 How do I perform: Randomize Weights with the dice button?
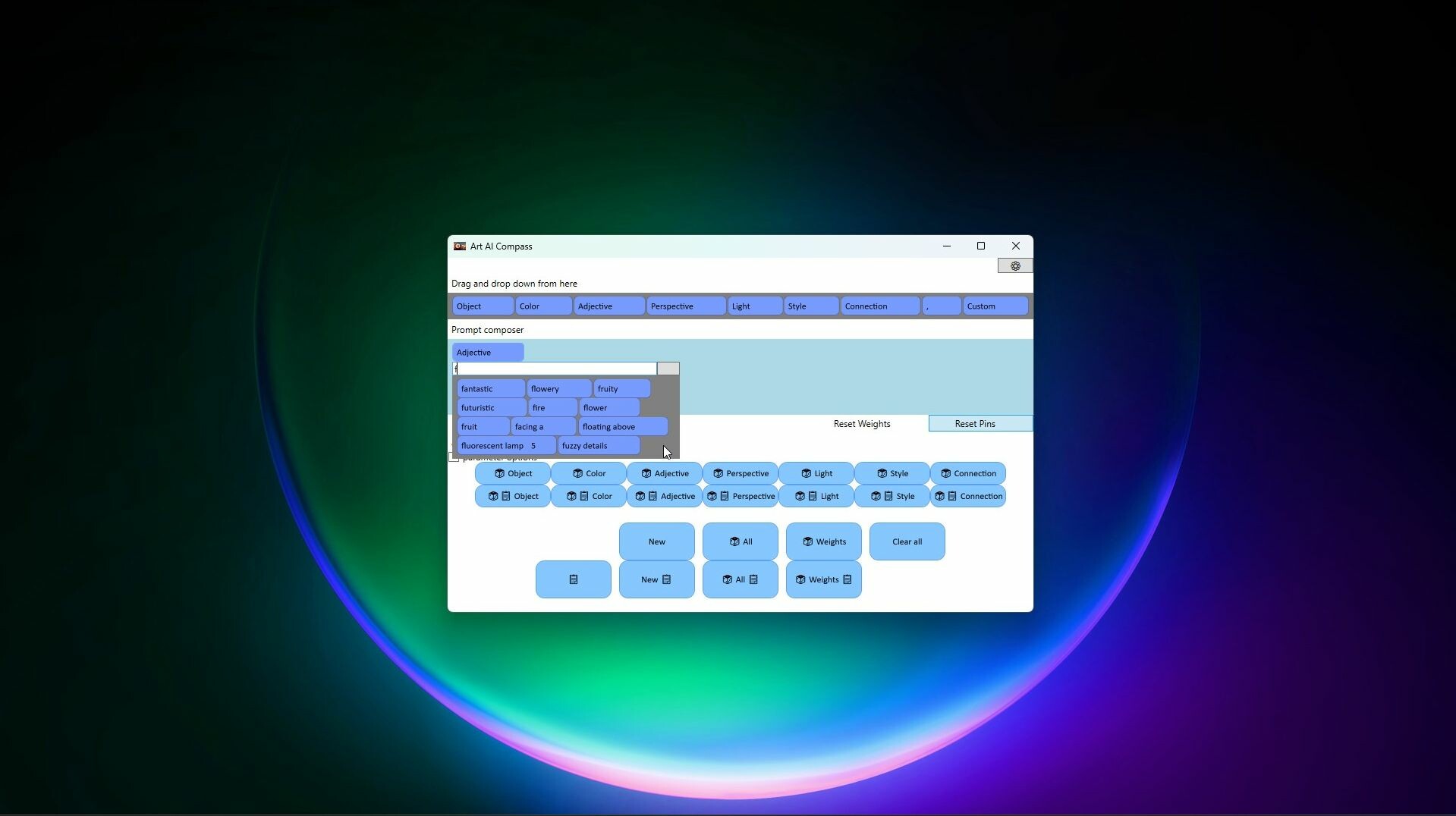pyautogui.click(x=823, y=541)
